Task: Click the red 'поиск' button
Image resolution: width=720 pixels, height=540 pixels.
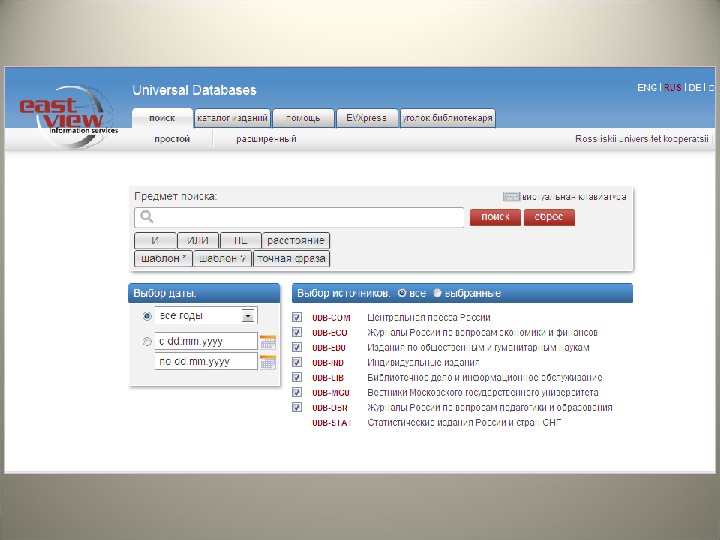Action: (x=495, y=217)
